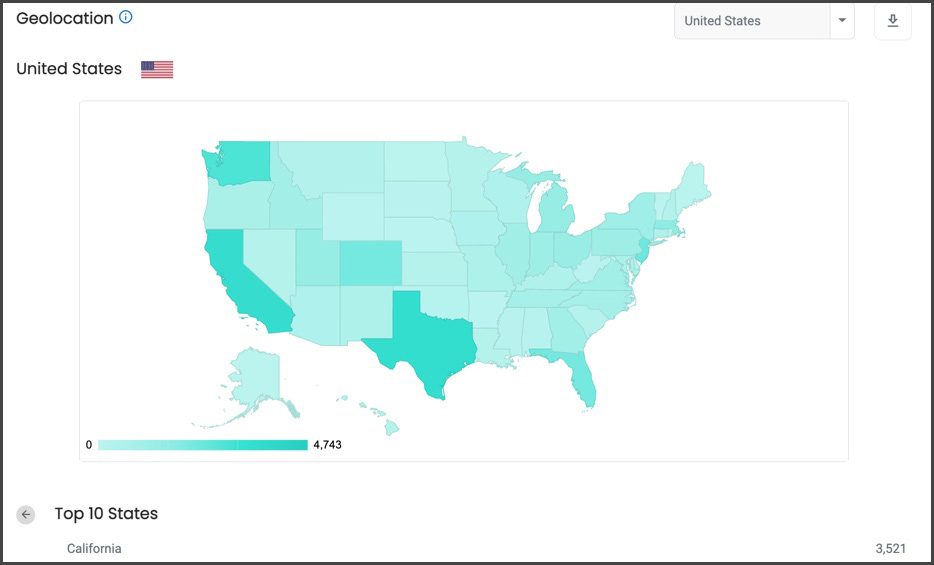Select Colorado on the map
Image resolution: width=934 pixels, height=565 pixels.
371,263
